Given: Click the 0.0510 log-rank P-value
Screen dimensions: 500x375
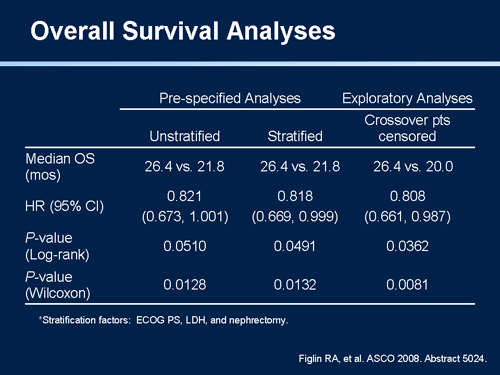Looking at the screenshot, I should (185, 246).
